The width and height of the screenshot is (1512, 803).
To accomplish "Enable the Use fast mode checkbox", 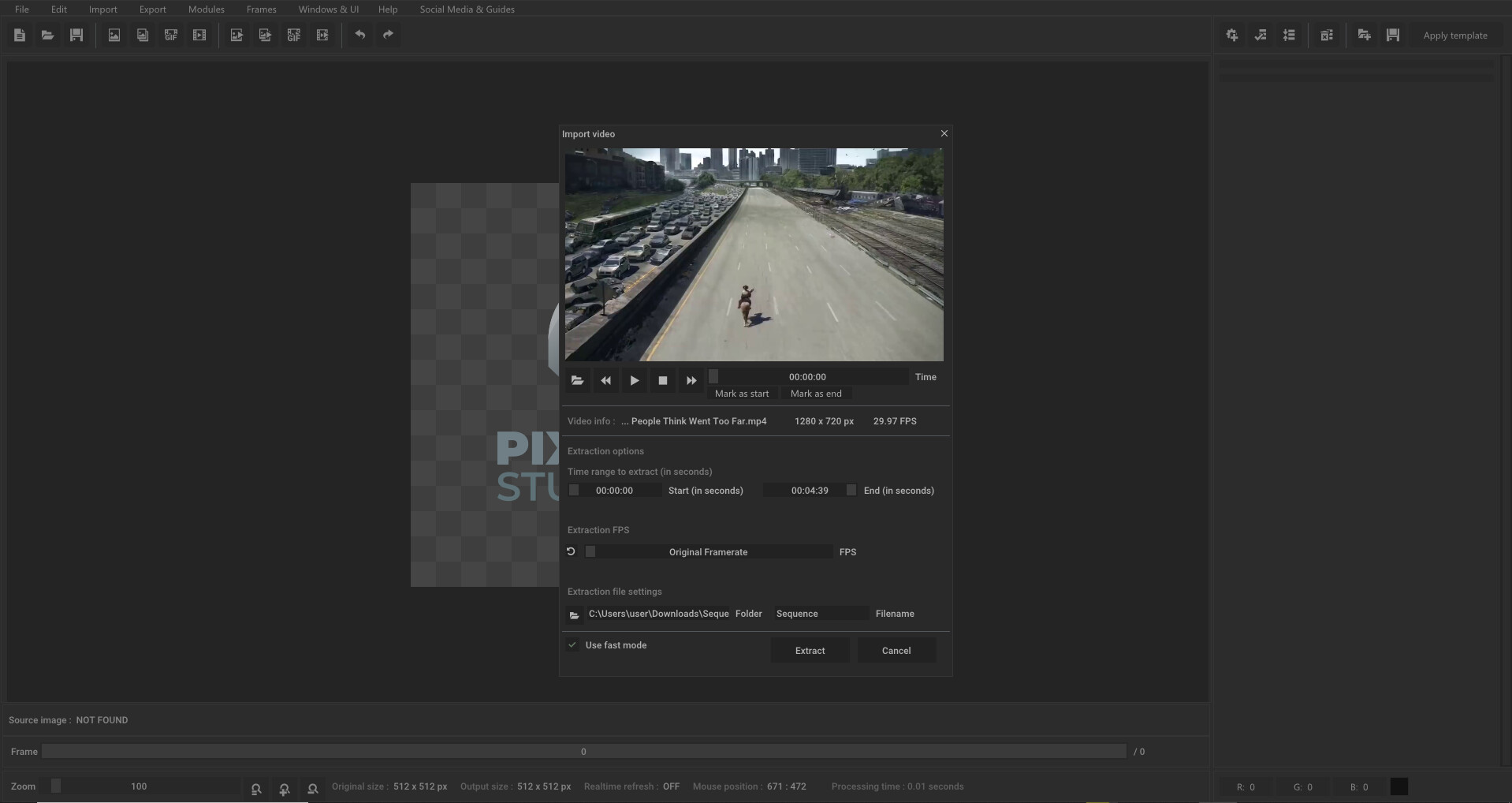I will pyautogui.click(x=572, y=645).
